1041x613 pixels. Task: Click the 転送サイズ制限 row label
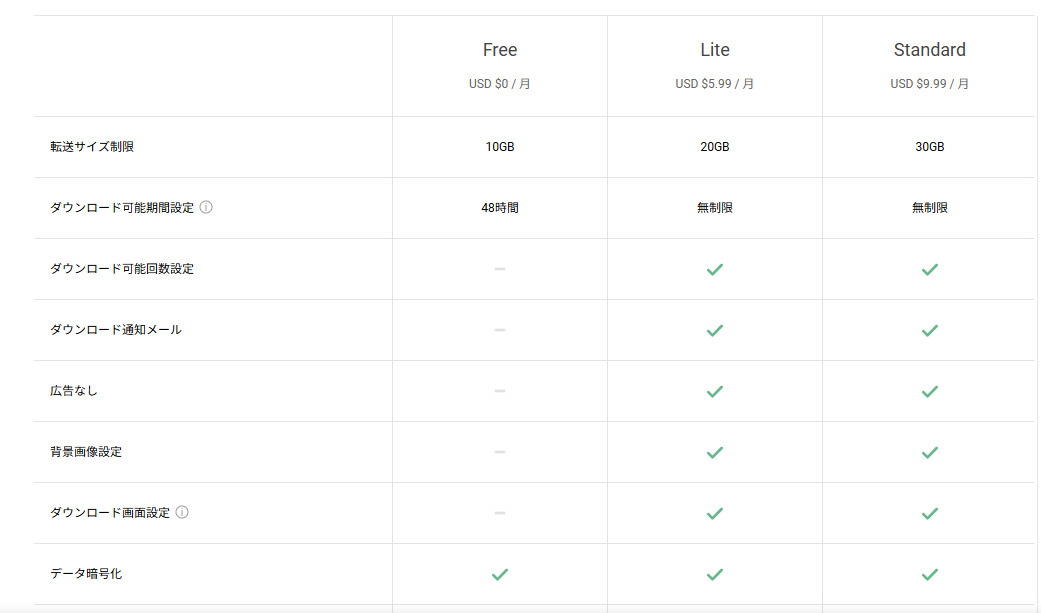(92, 147)
